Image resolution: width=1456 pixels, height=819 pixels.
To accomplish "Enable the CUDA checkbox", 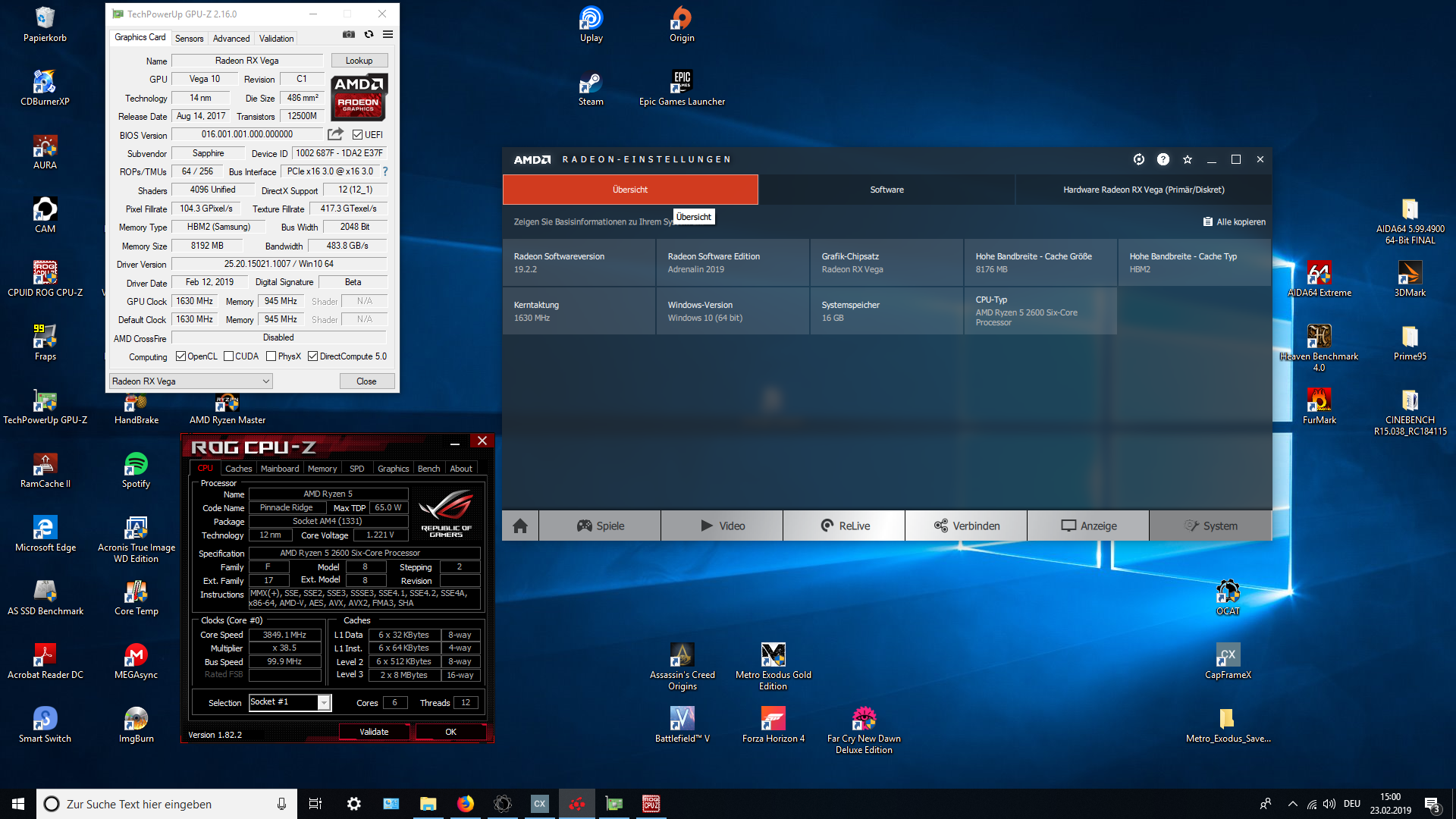I will (228, 356).
